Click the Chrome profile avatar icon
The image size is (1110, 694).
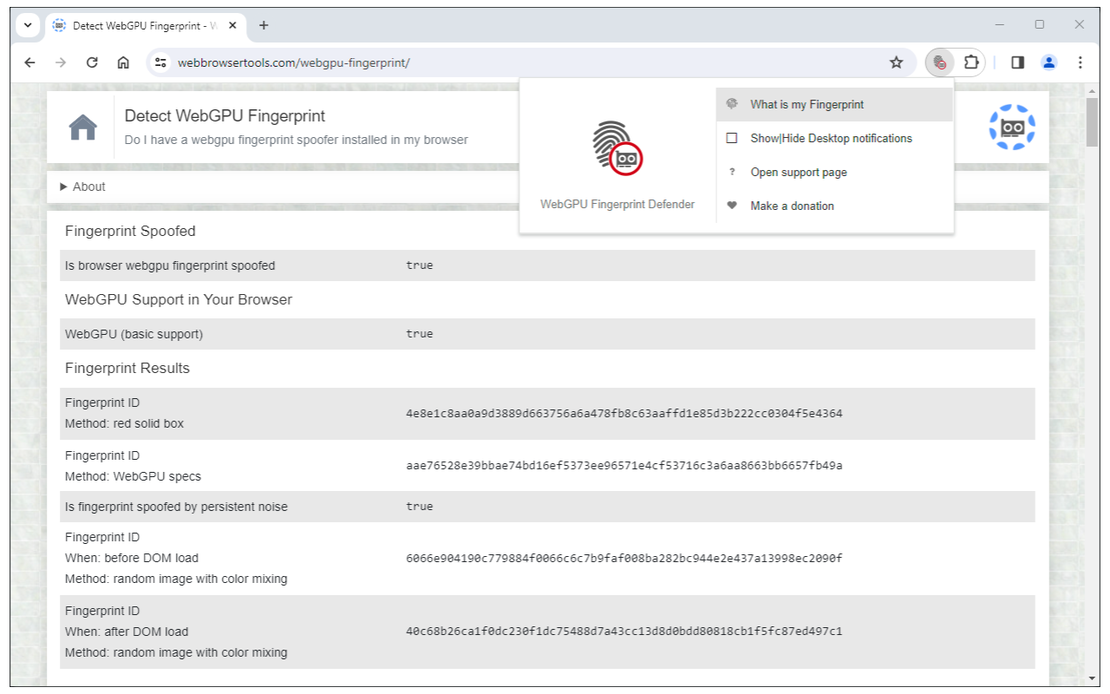point(1049,61)
